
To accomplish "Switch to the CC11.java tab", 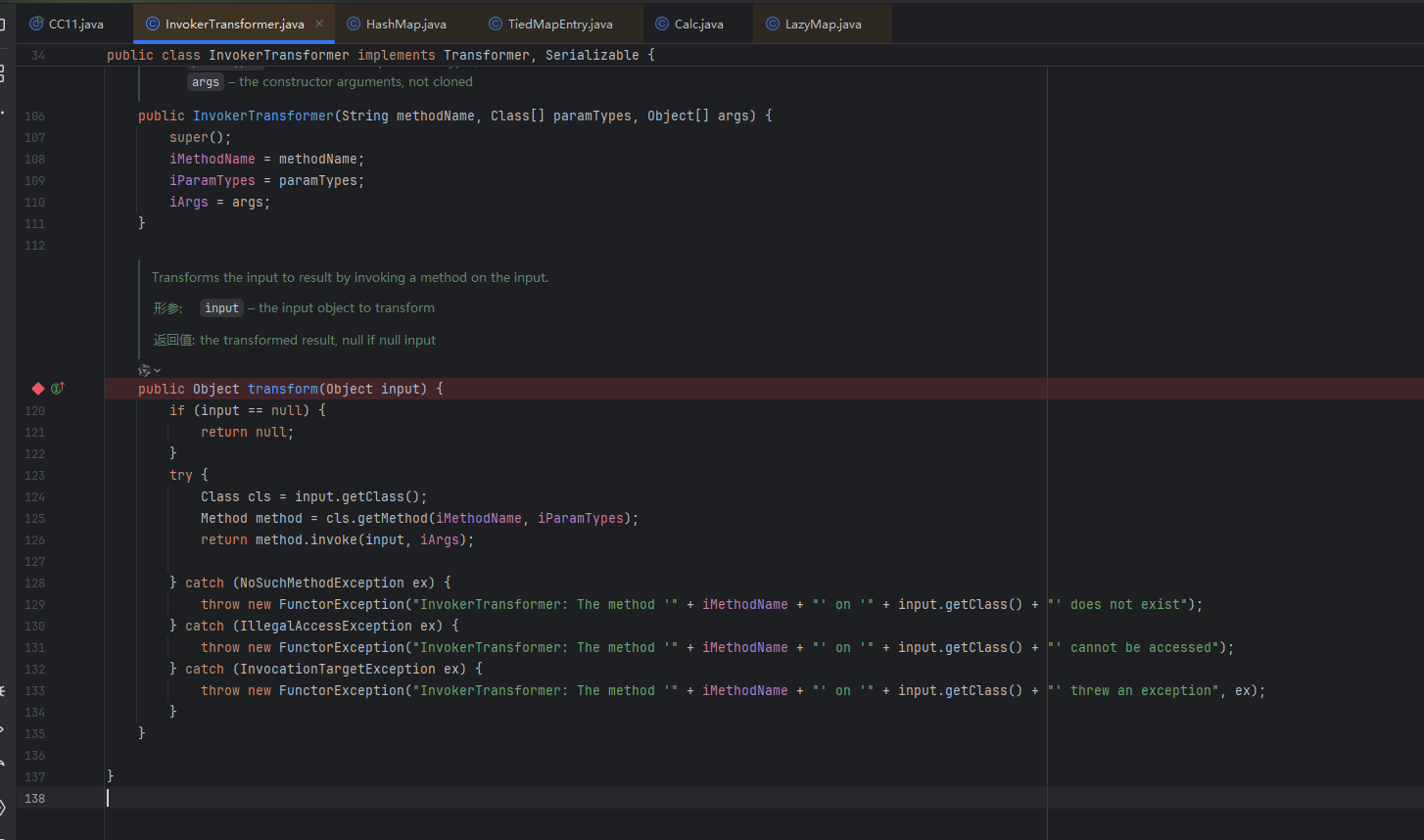I will click(75, 23).
